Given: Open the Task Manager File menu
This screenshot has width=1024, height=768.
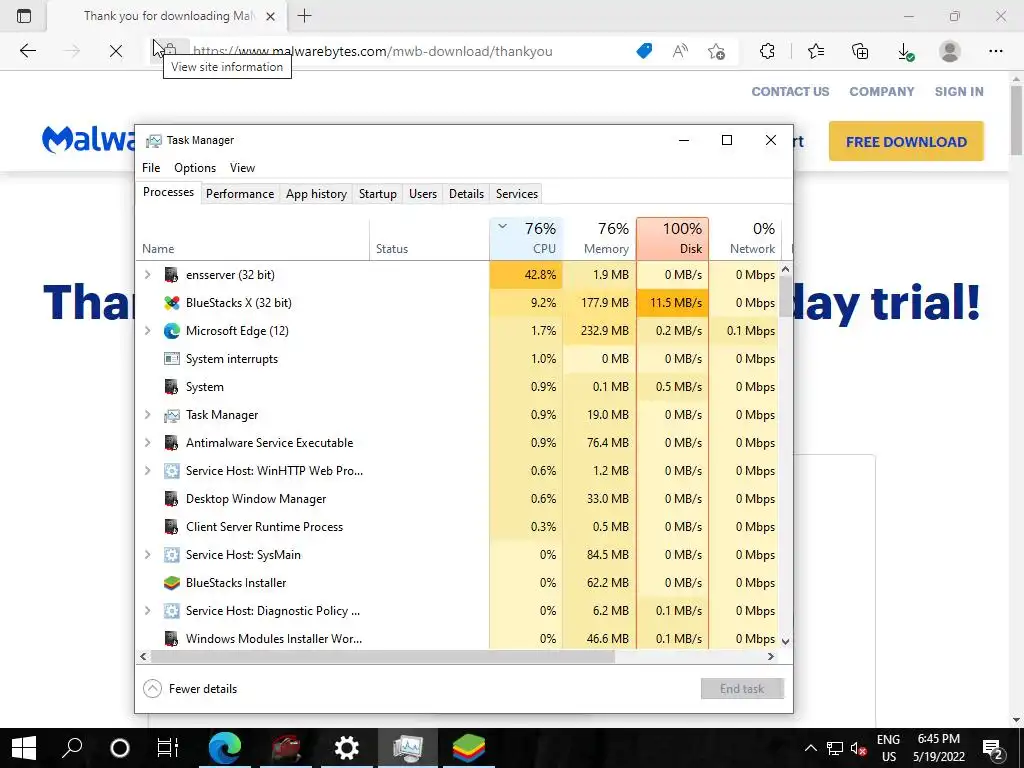Looking at the screenshot, I should click(151, 168).
